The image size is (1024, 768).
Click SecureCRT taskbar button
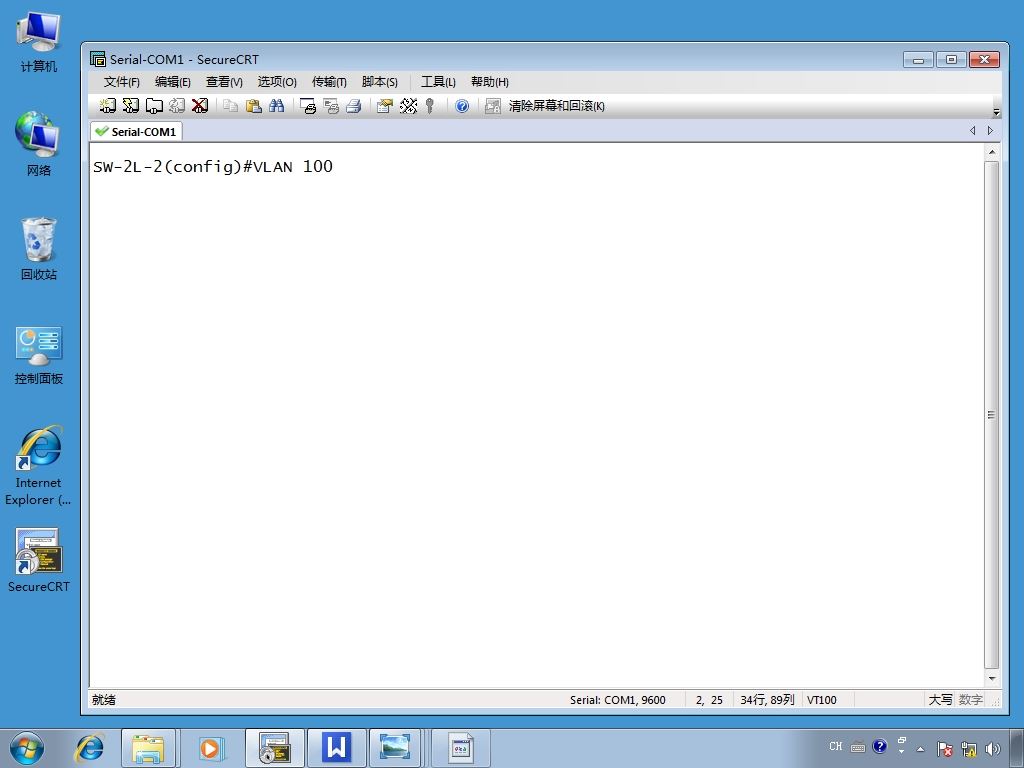(274, 748)
